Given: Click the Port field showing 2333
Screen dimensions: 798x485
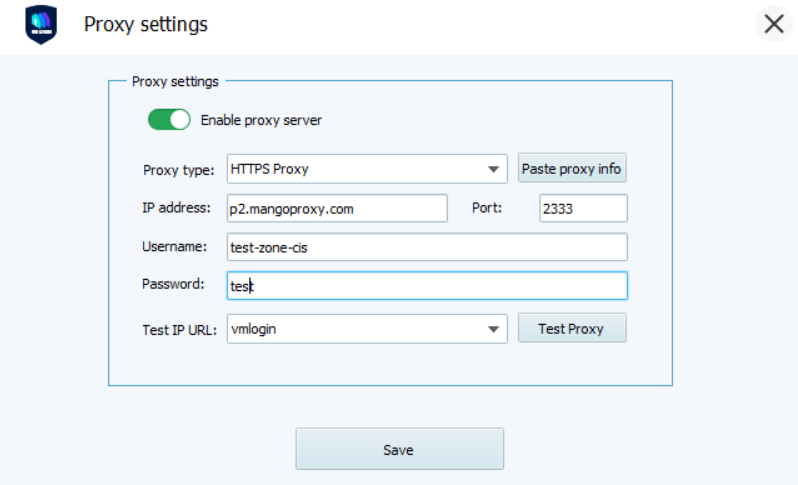Looking at the screenshot, I should tap(582, 209).
